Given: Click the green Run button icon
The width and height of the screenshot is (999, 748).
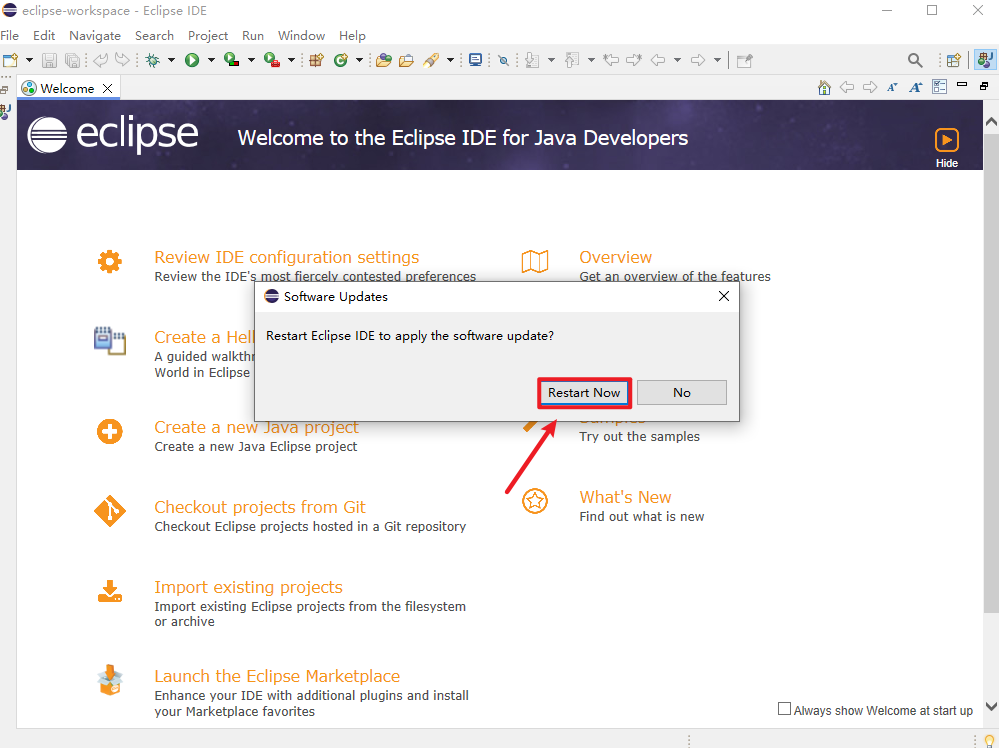Looking at the screenshot, I should tap(191, 60).
